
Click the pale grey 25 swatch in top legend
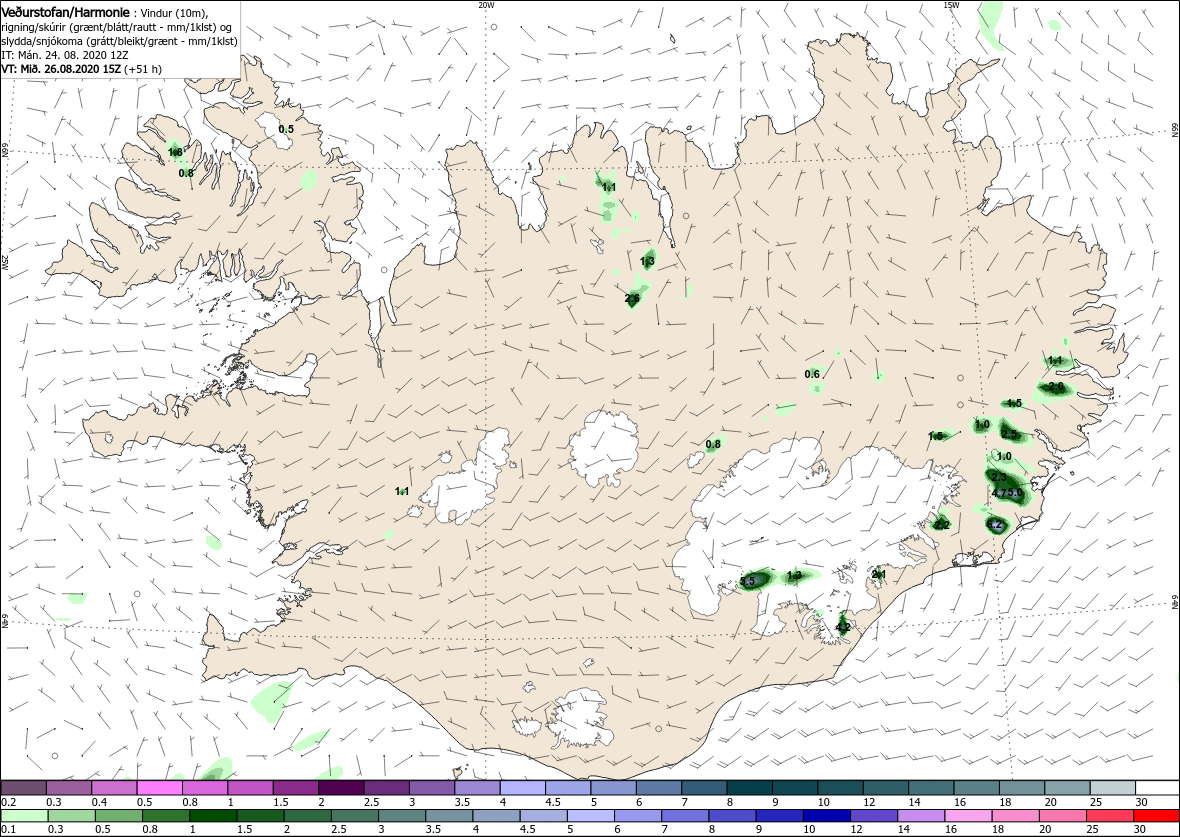coord(1112,787)
